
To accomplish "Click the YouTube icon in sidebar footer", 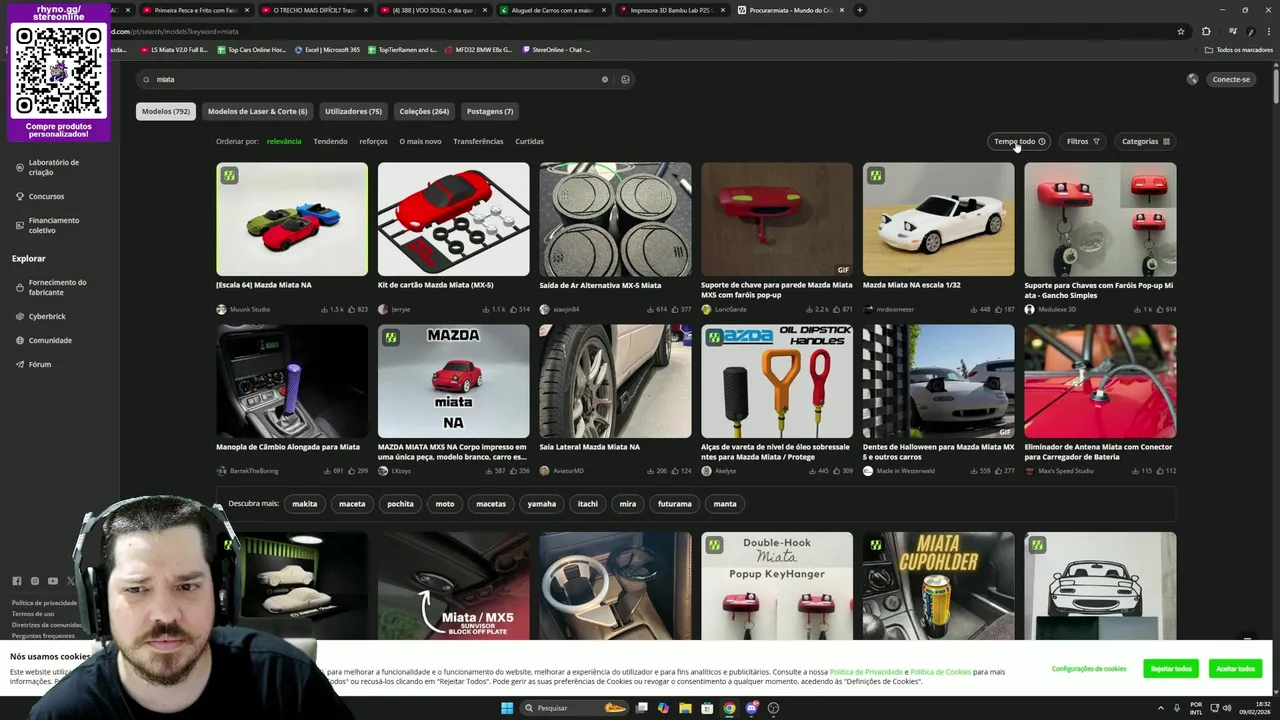I will (53, 581).
